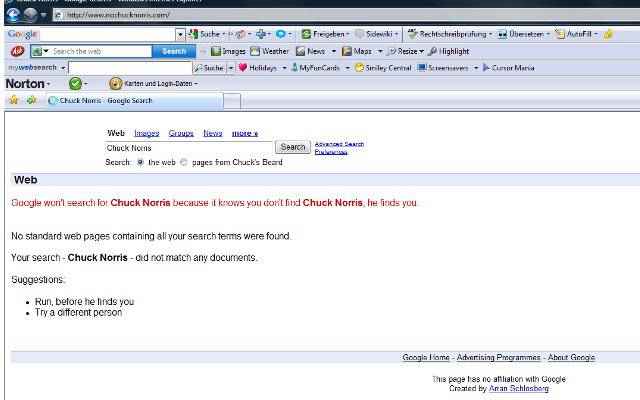Click the 'more »' link
This screenshot has height=400, width=640.
click(x=245, y=133)
